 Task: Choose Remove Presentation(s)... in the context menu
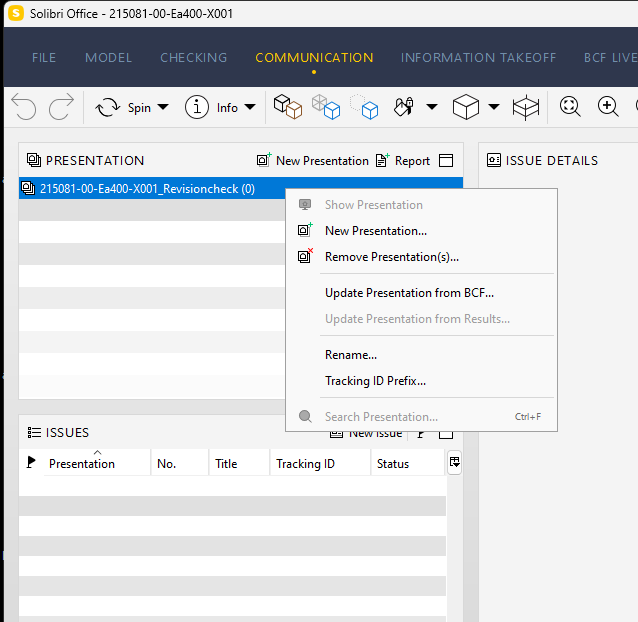(422, 257)
